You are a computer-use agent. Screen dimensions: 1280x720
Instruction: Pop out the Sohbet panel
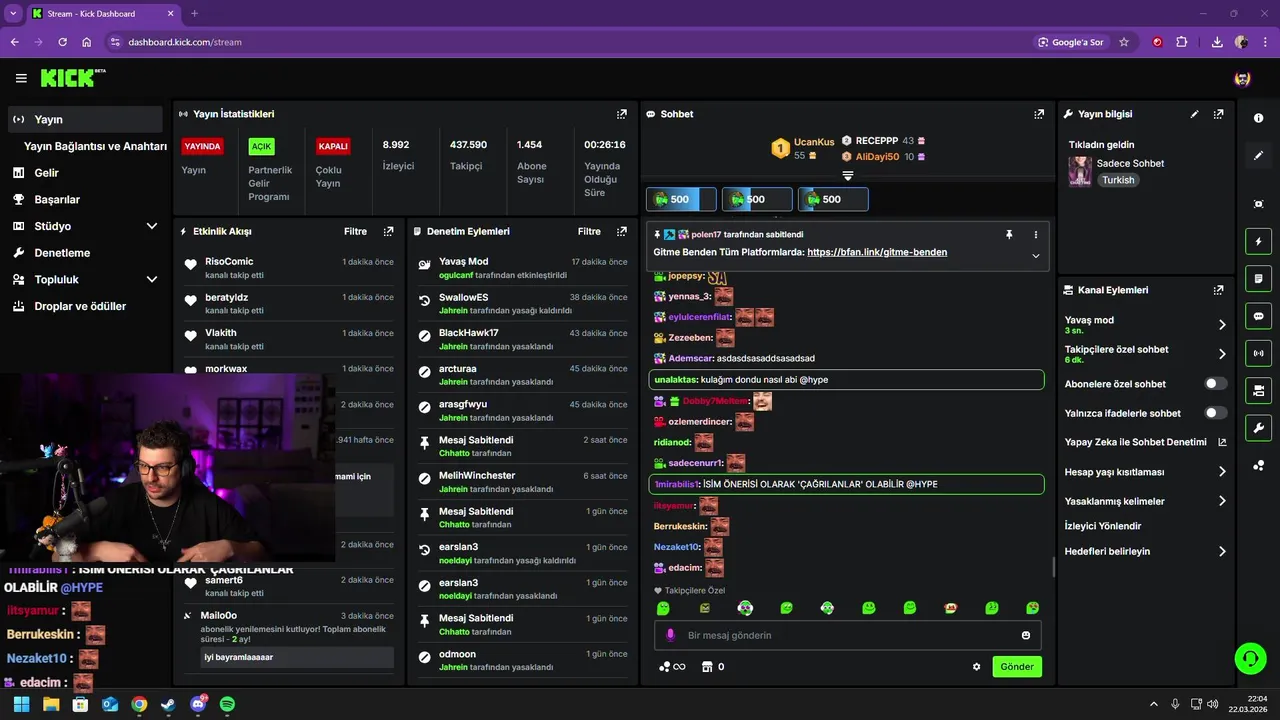pos(1039,114)
